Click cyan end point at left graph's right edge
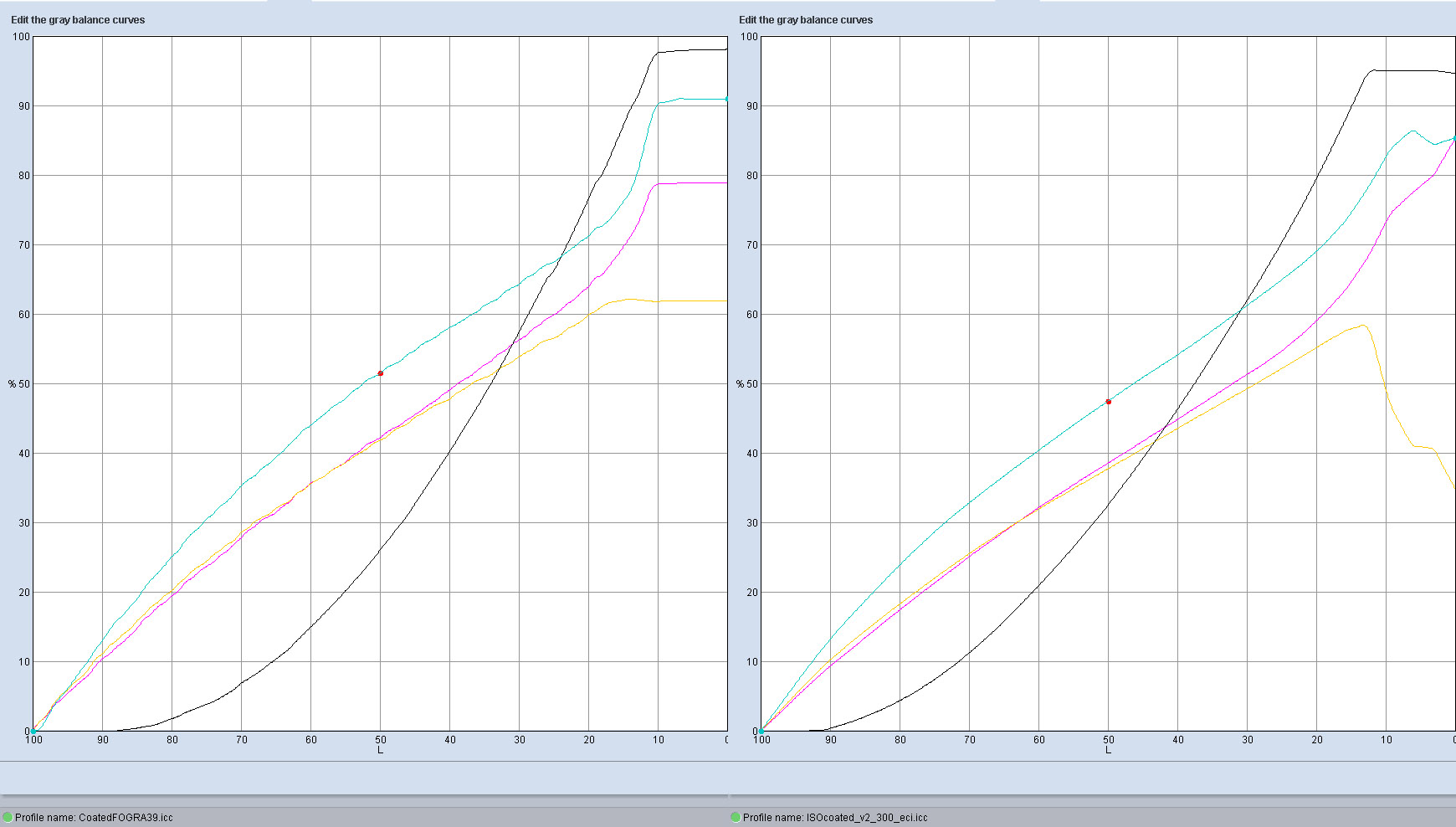The image size is (1456, 827). point(726,100)
